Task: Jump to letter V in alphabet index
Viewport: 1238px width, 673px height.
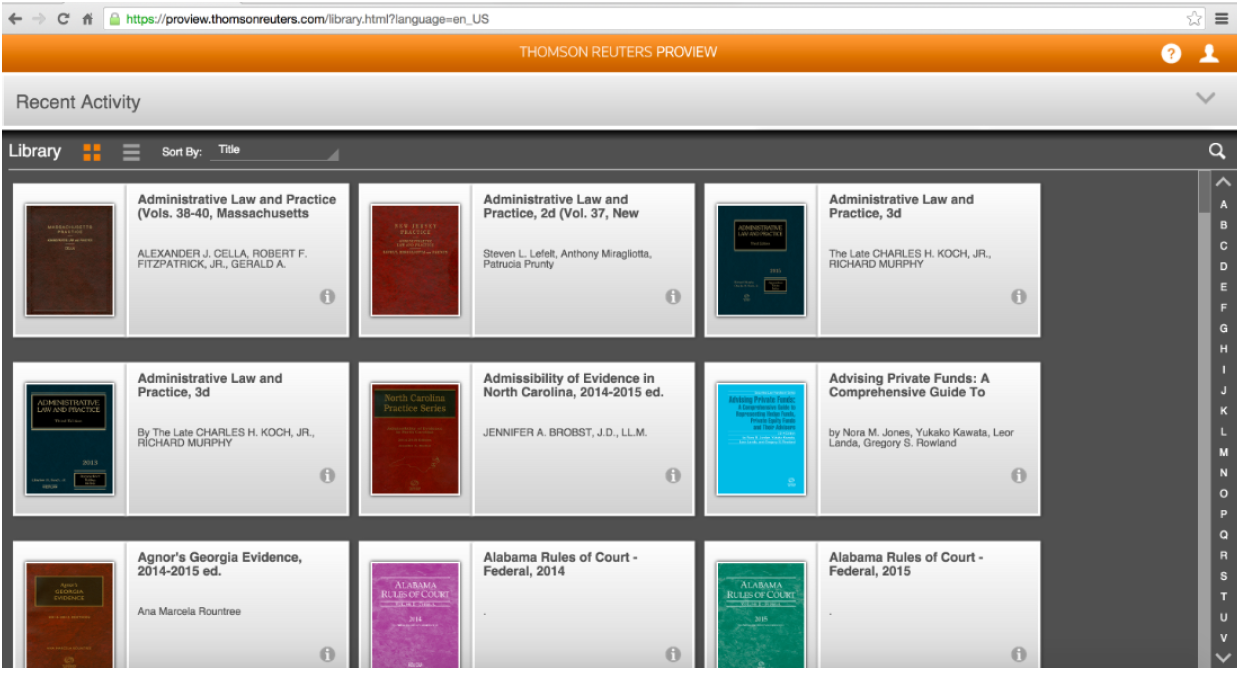Action: [x=1224, y=638]
